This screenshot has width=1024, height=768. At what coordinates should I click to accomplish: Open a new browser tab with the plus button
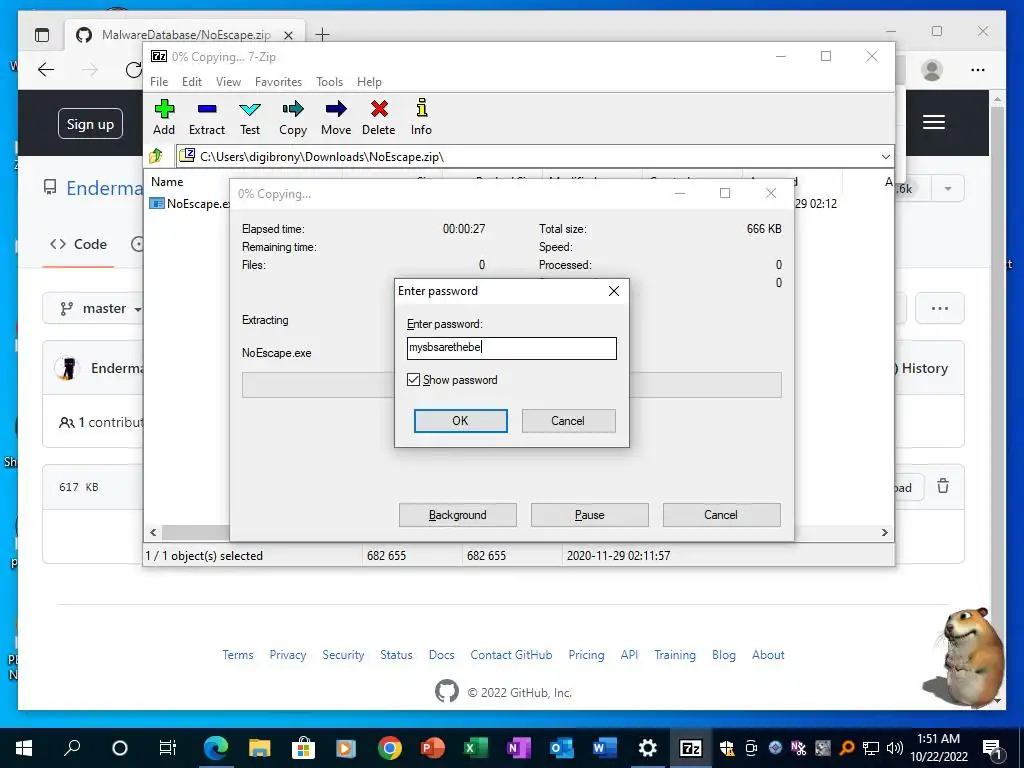[323, 35]
